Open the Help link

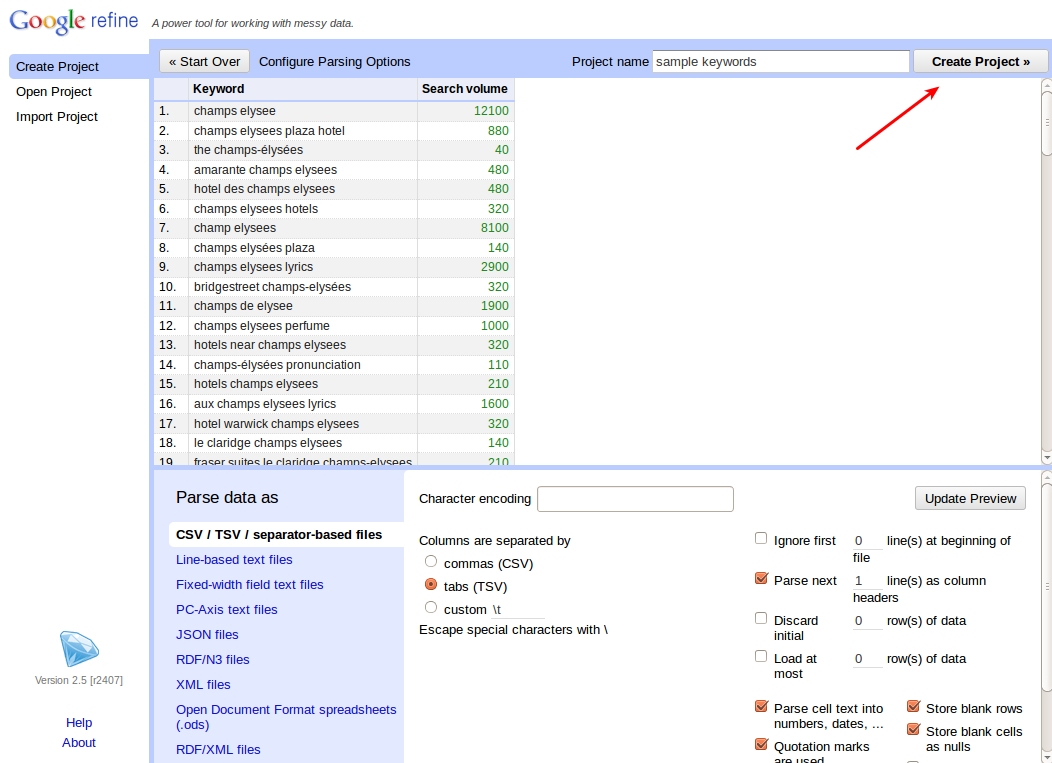(79, 723)
